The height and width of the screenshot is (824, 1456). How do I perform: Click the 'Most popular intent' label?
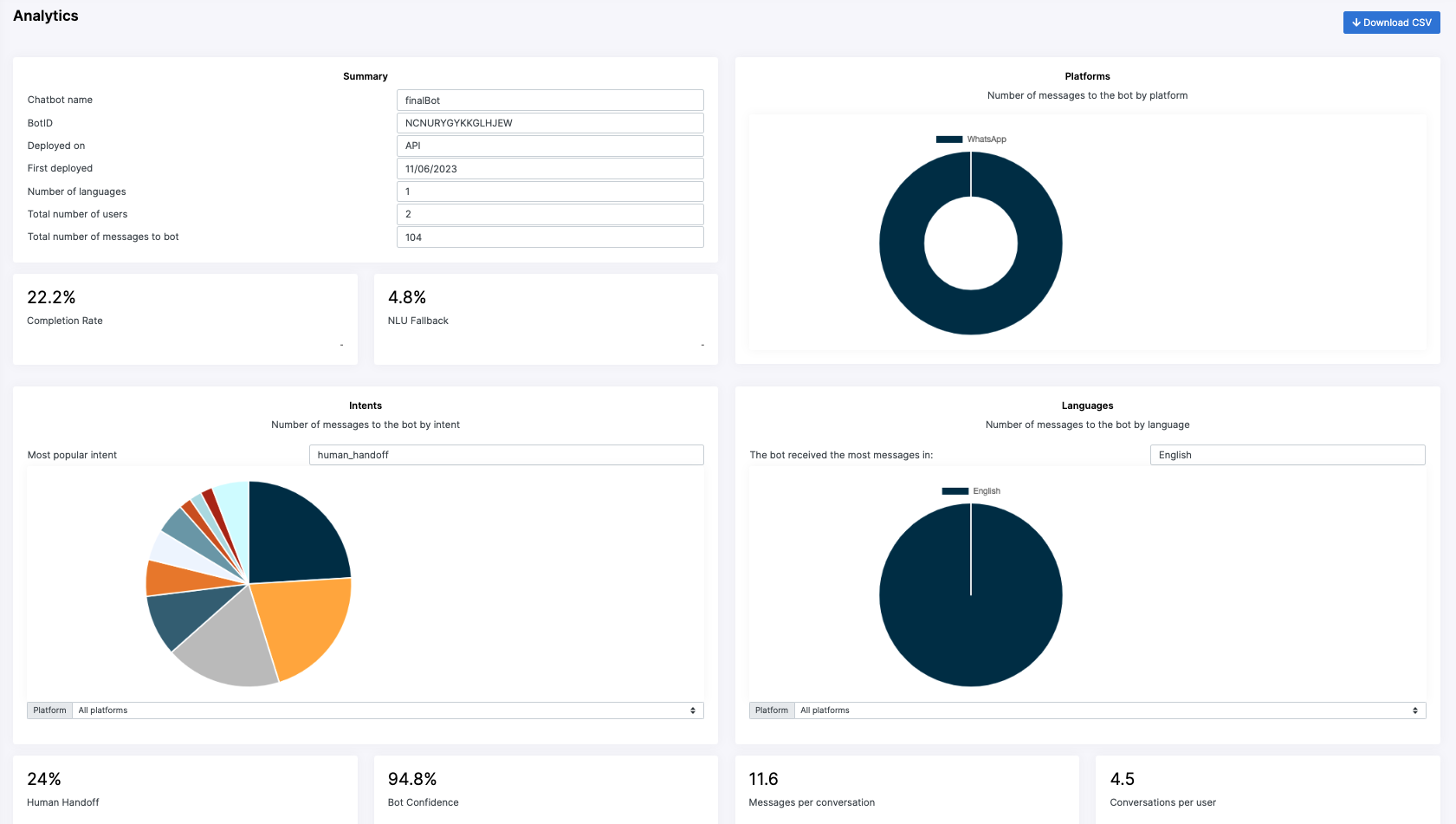(72, 455)
